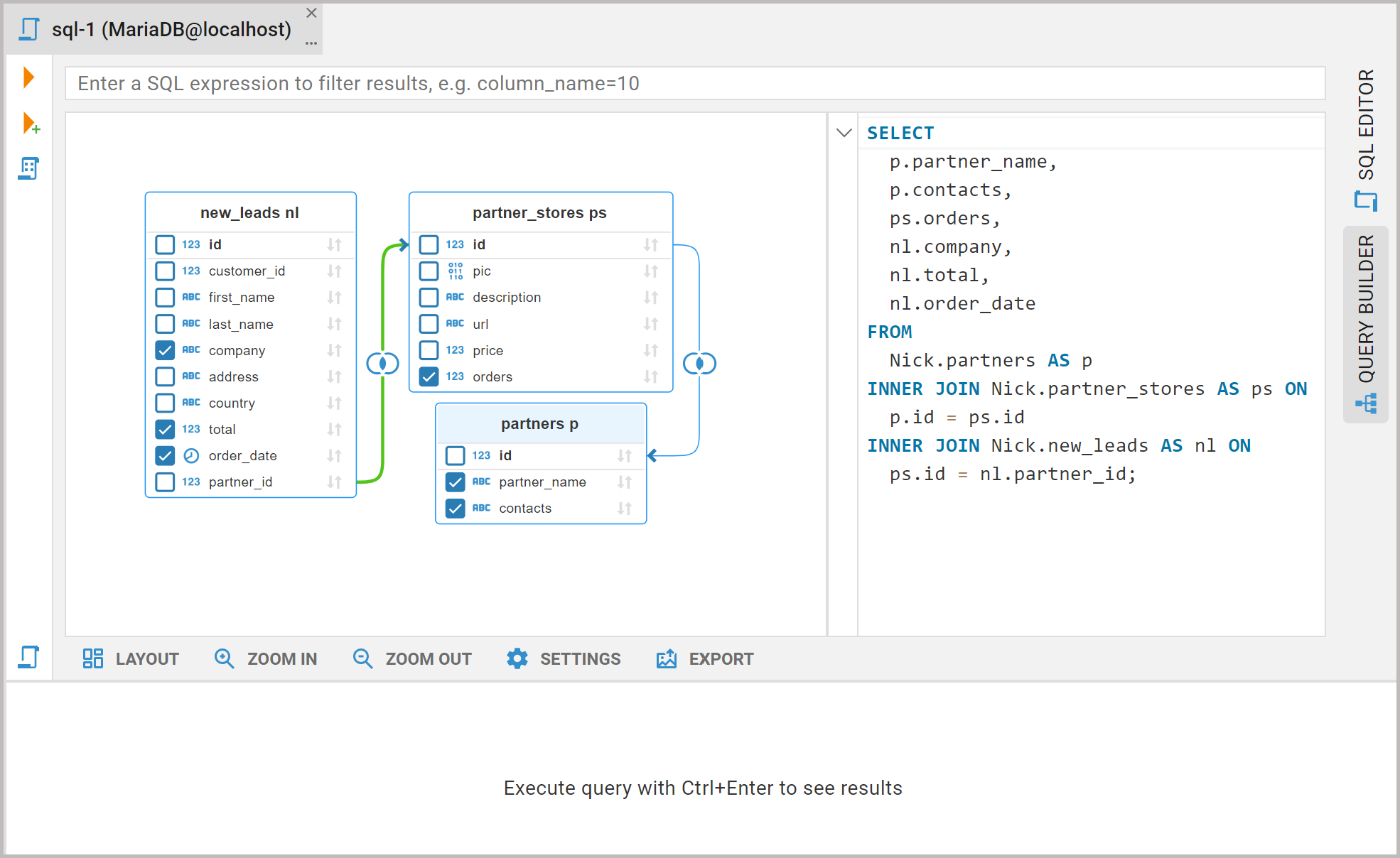Click the options dots on sql-1 tab
Image resolution: width=1400 pixels, height=858 pixels.
(311, 43)
